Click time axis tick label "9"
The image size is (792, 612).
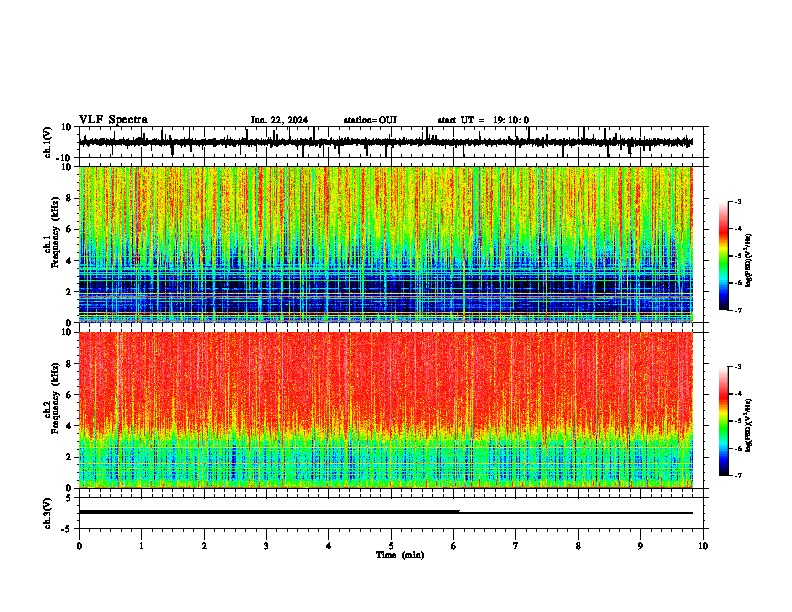point(640,546)
